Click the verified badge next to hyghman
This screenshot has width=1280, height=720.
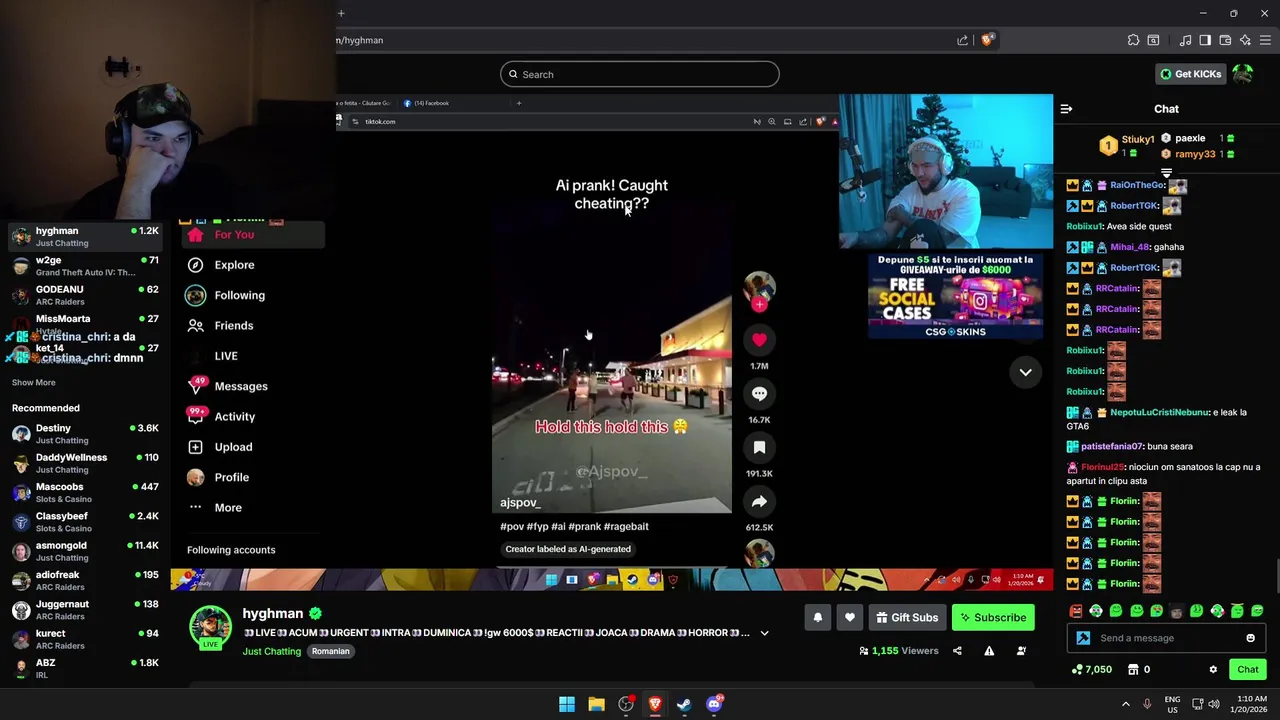315,613
